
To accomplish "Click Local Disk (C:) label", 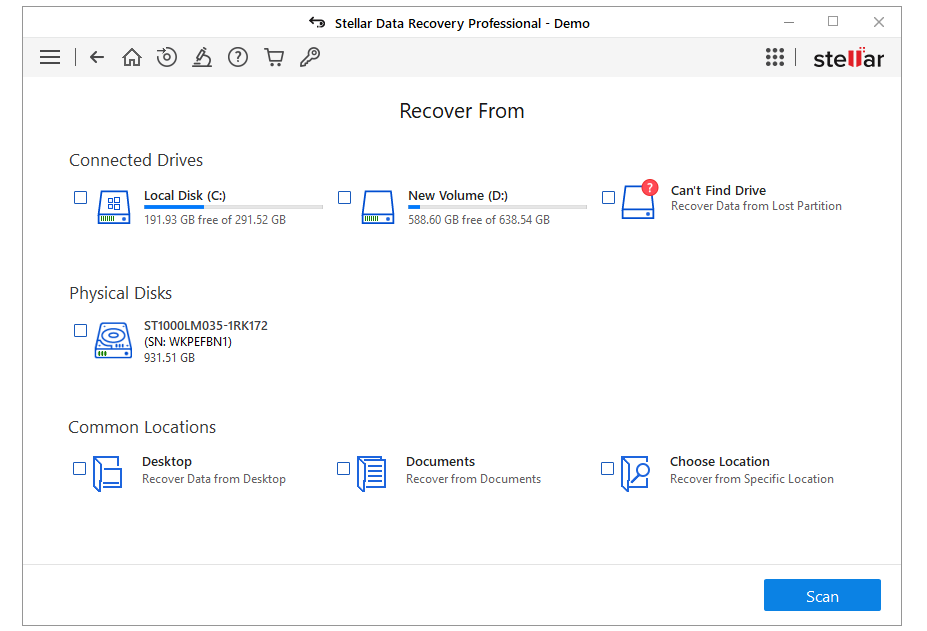I will (x=184, y=196).
